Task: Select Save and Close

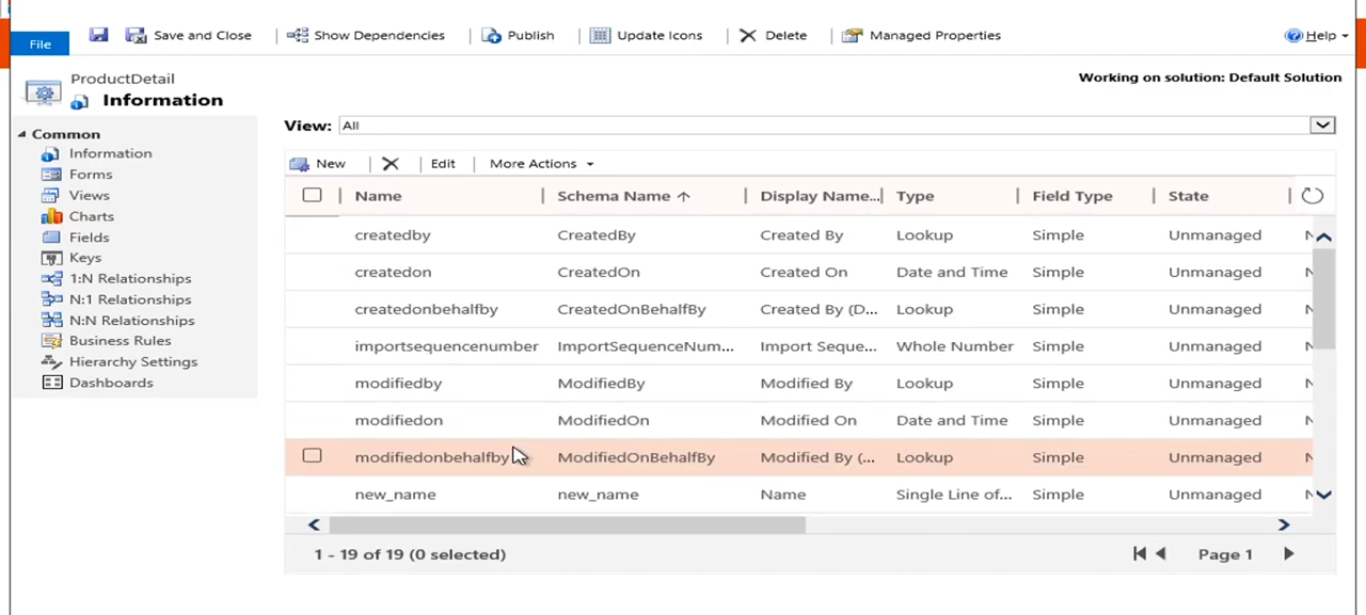Action: click(x=189, y=35)
